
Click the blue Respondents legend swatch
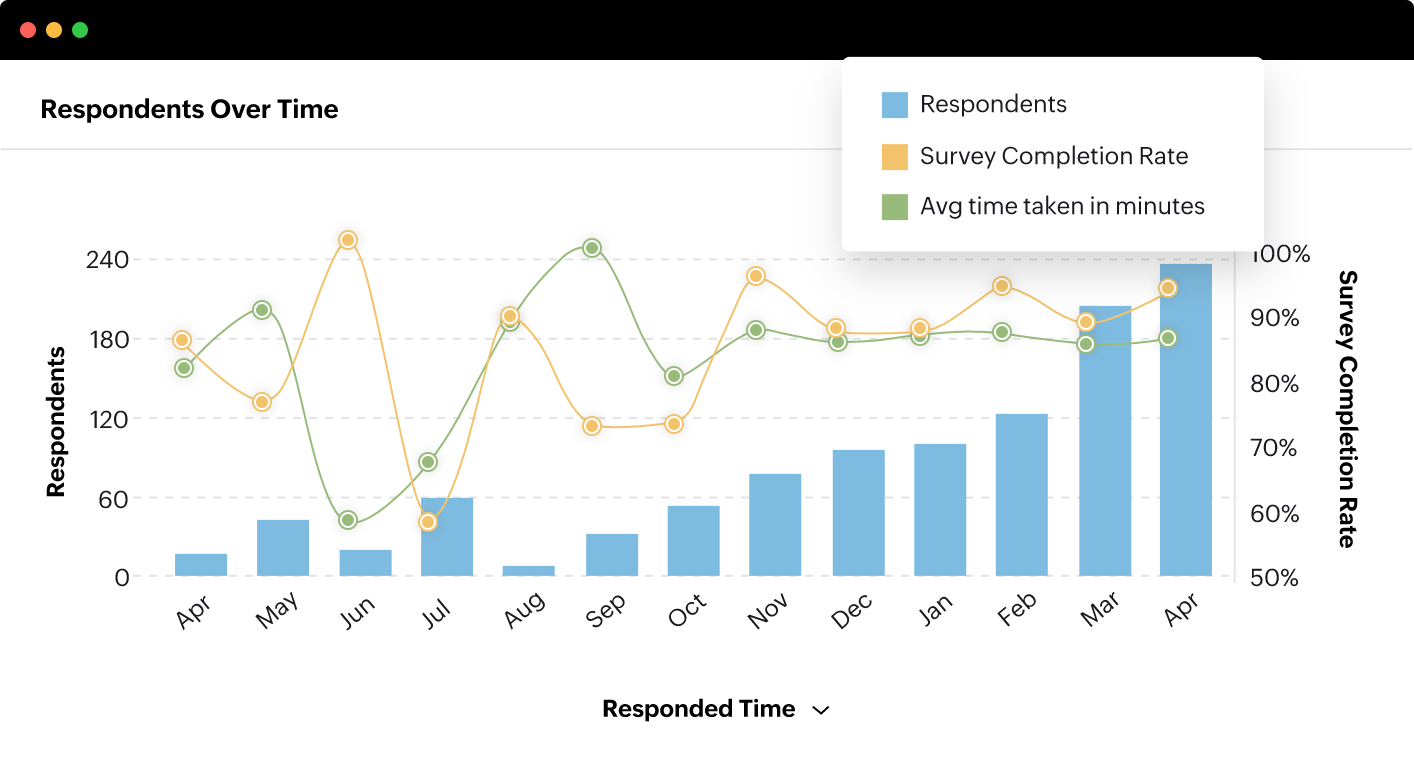tap(894, 105)
